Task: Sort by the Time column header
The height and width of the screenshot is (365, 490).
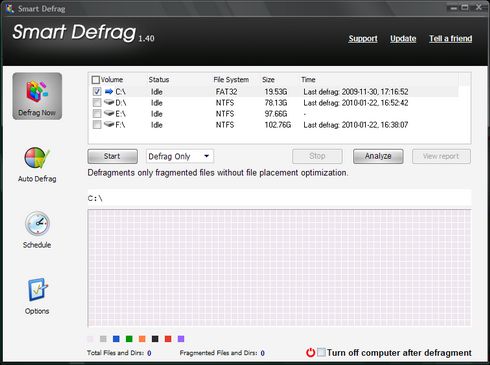Action: point(308,80)
